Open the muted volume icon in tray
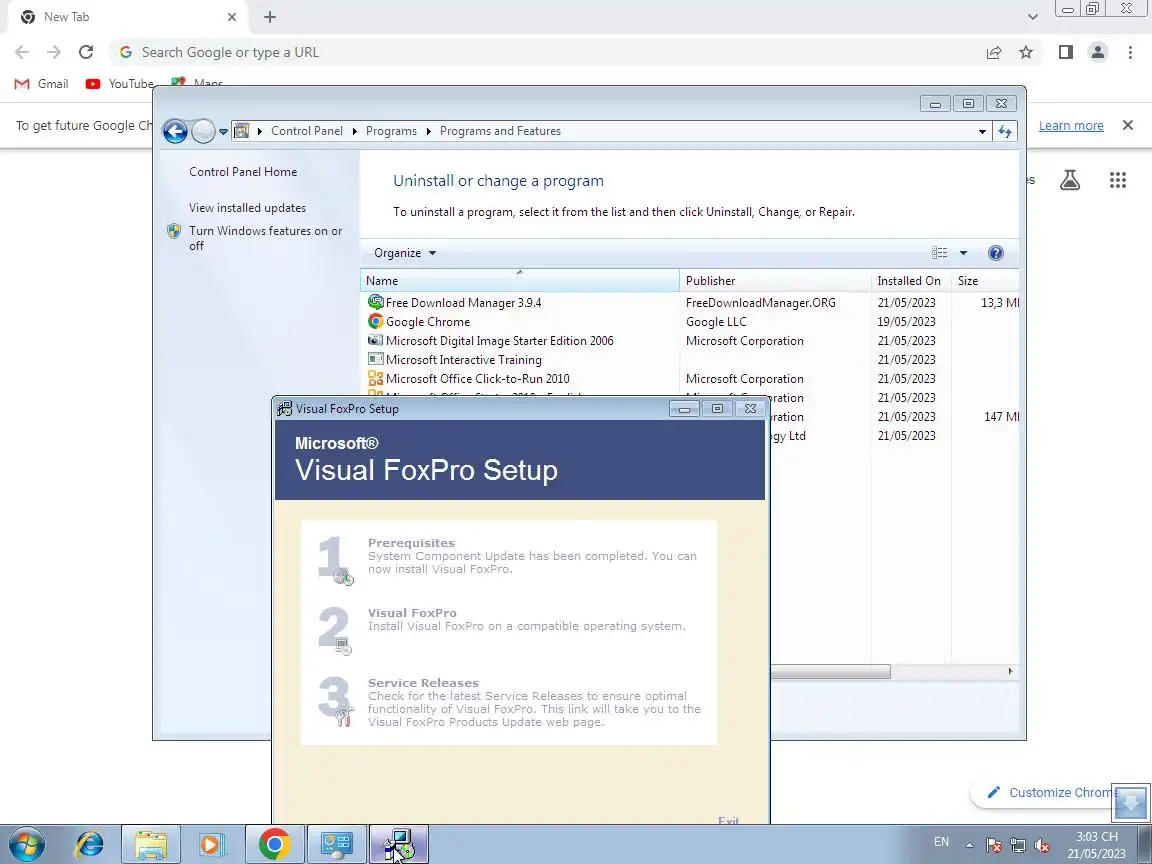 click(x=1041, y=845)
